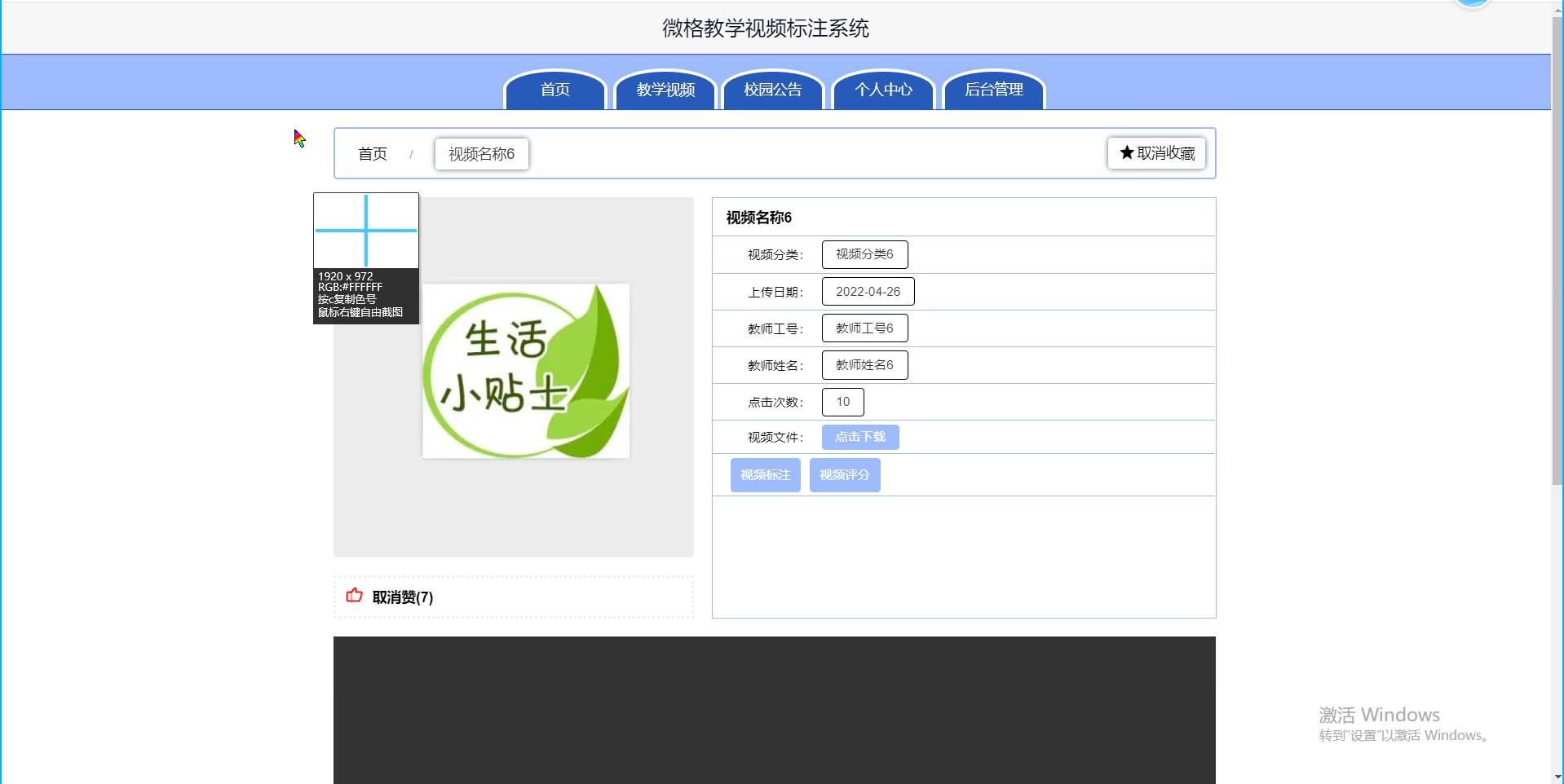Switch to the 教学视频 tab
The width and height of the screenshot is (1564, 784).
pos(665,90)
